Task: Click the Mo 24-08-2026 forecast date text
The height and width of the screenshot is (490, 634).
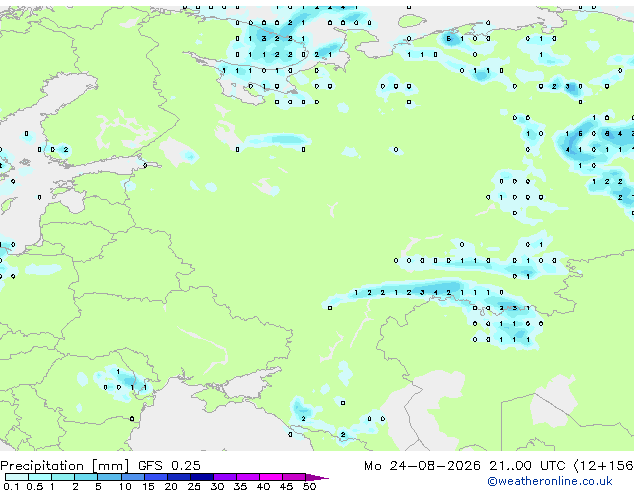Action: point(423,465)
